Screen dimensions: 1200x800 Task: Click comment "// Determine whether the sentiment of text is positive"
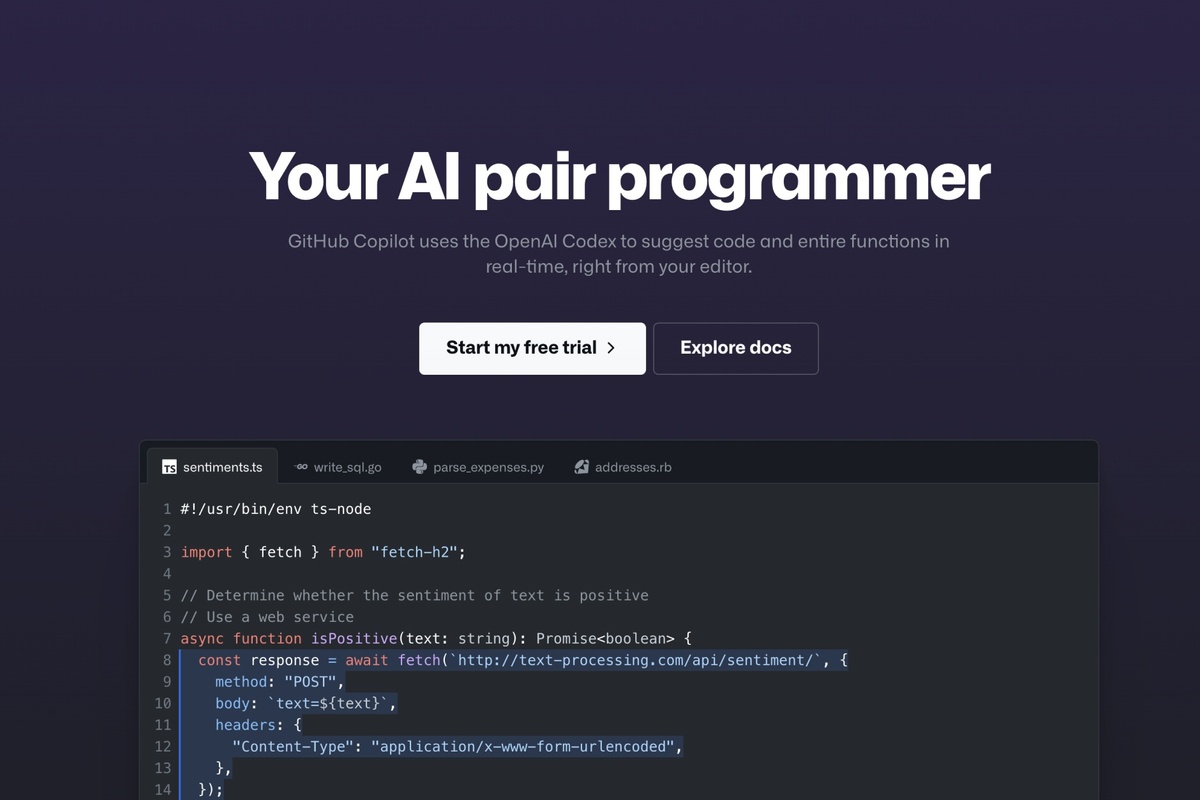tap(415, 595)
